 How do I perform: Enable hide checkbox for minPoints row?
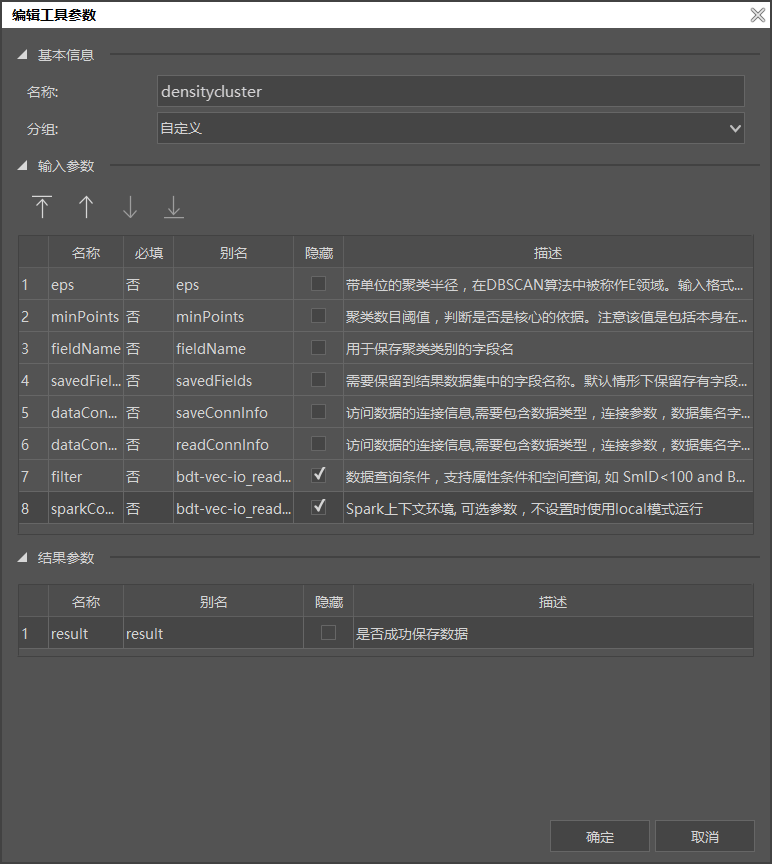pyautogui.click(x=318, y=316)
